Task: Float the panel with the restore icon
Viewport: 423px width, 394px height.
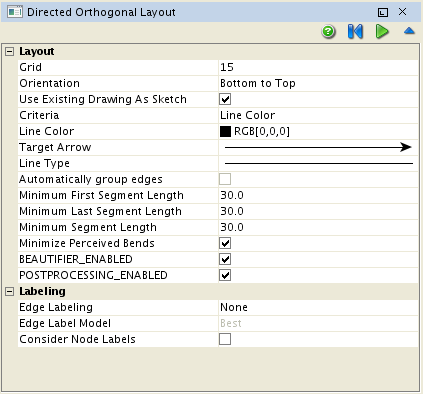Action: pos(383,12)
